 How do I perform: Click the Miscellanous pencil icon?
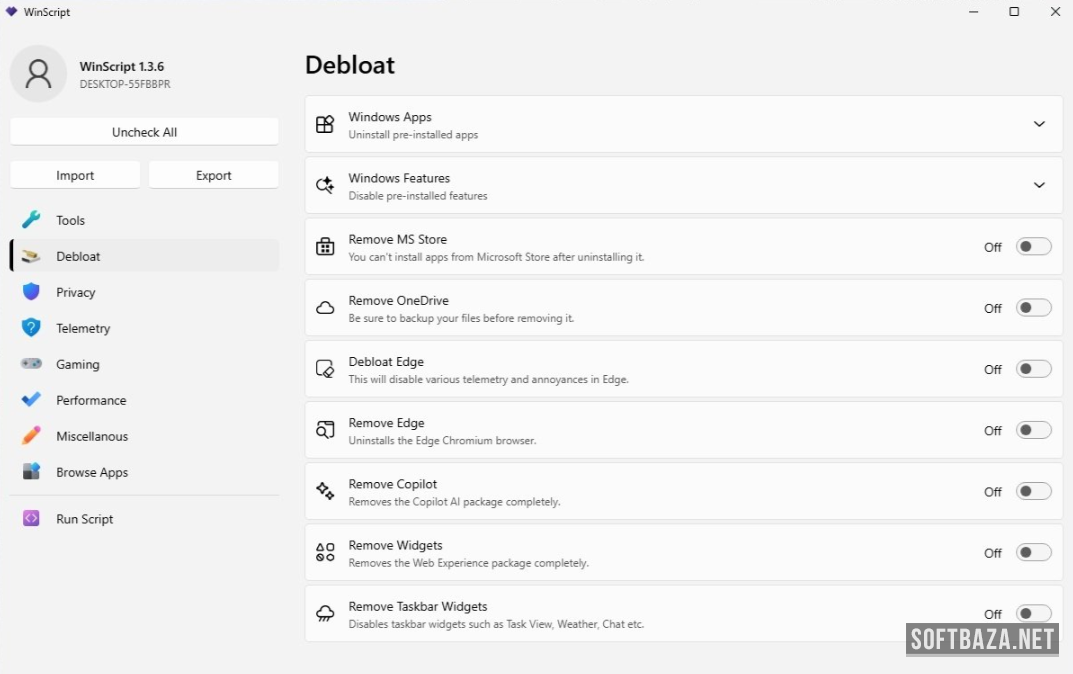pyautogui.click(x=31, y=436)
